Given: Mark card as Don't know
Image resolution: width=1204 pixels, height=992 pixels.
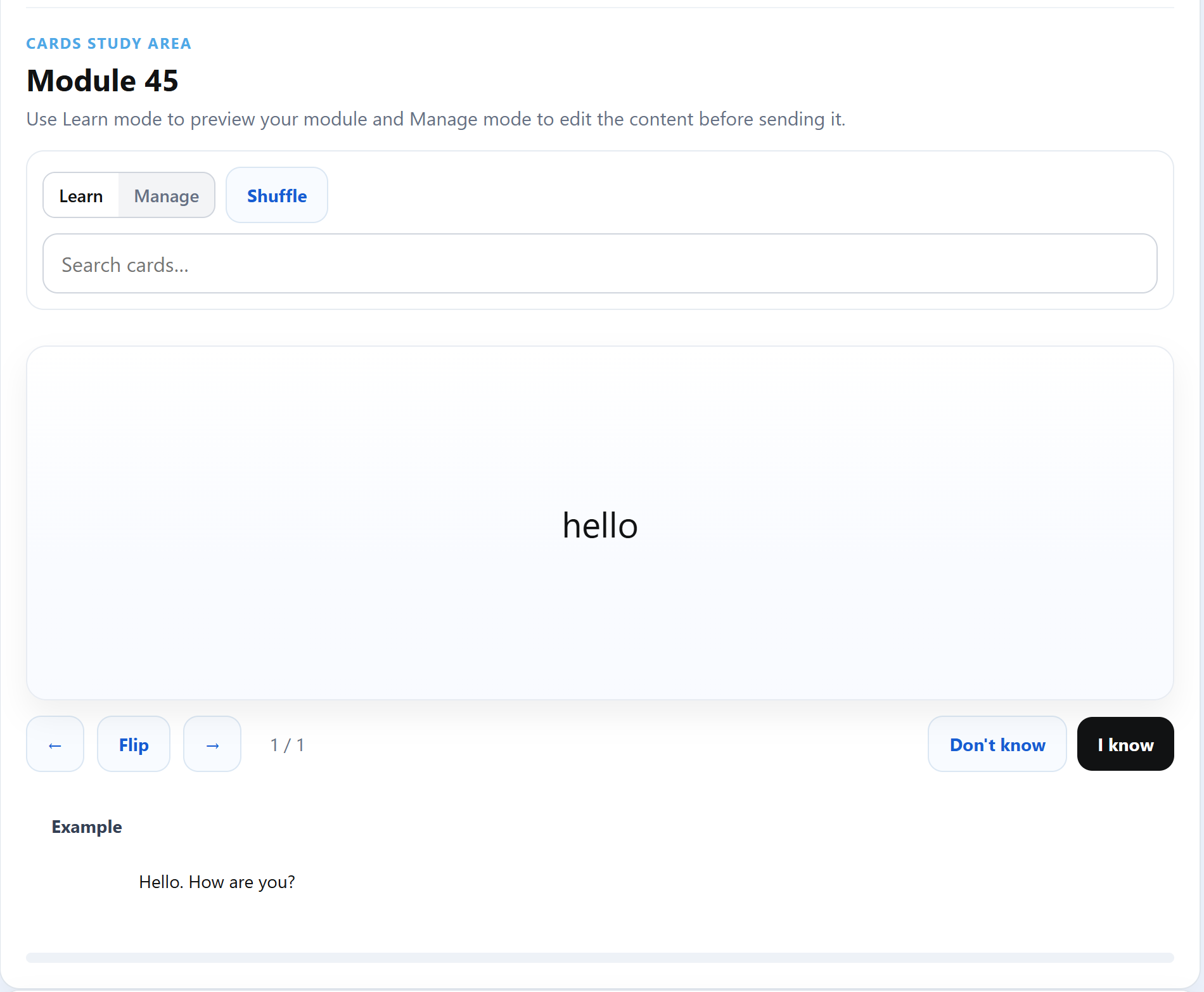Looking at the screenshot, I should [997, 744].
